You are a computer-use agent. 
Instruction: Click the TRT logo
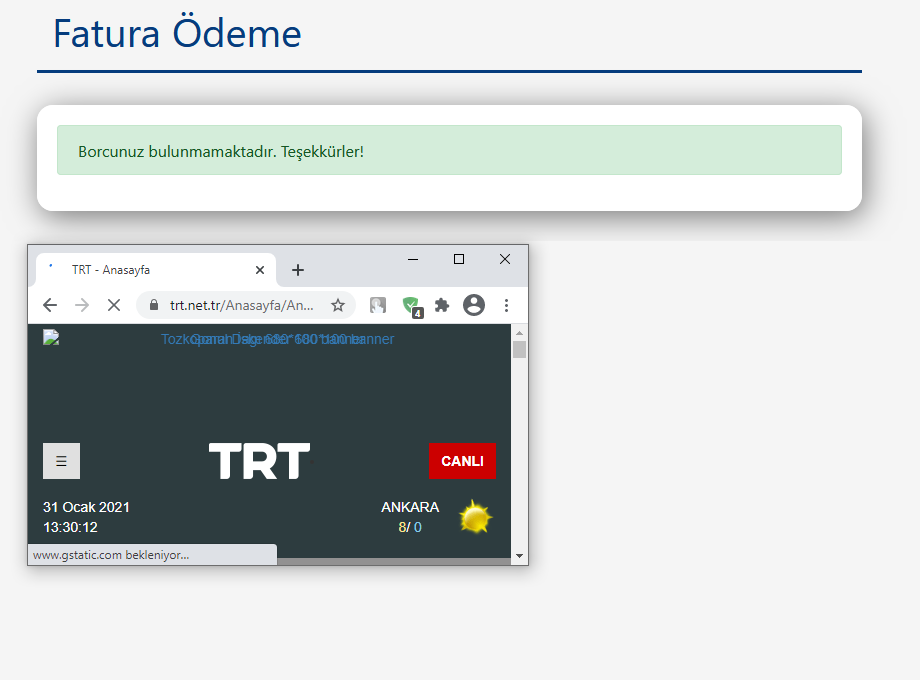[259, 461]
